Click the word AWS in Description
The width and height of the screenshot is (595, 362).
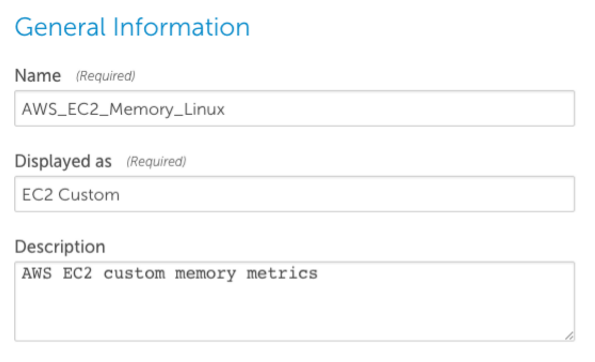(x=37, y=273)
